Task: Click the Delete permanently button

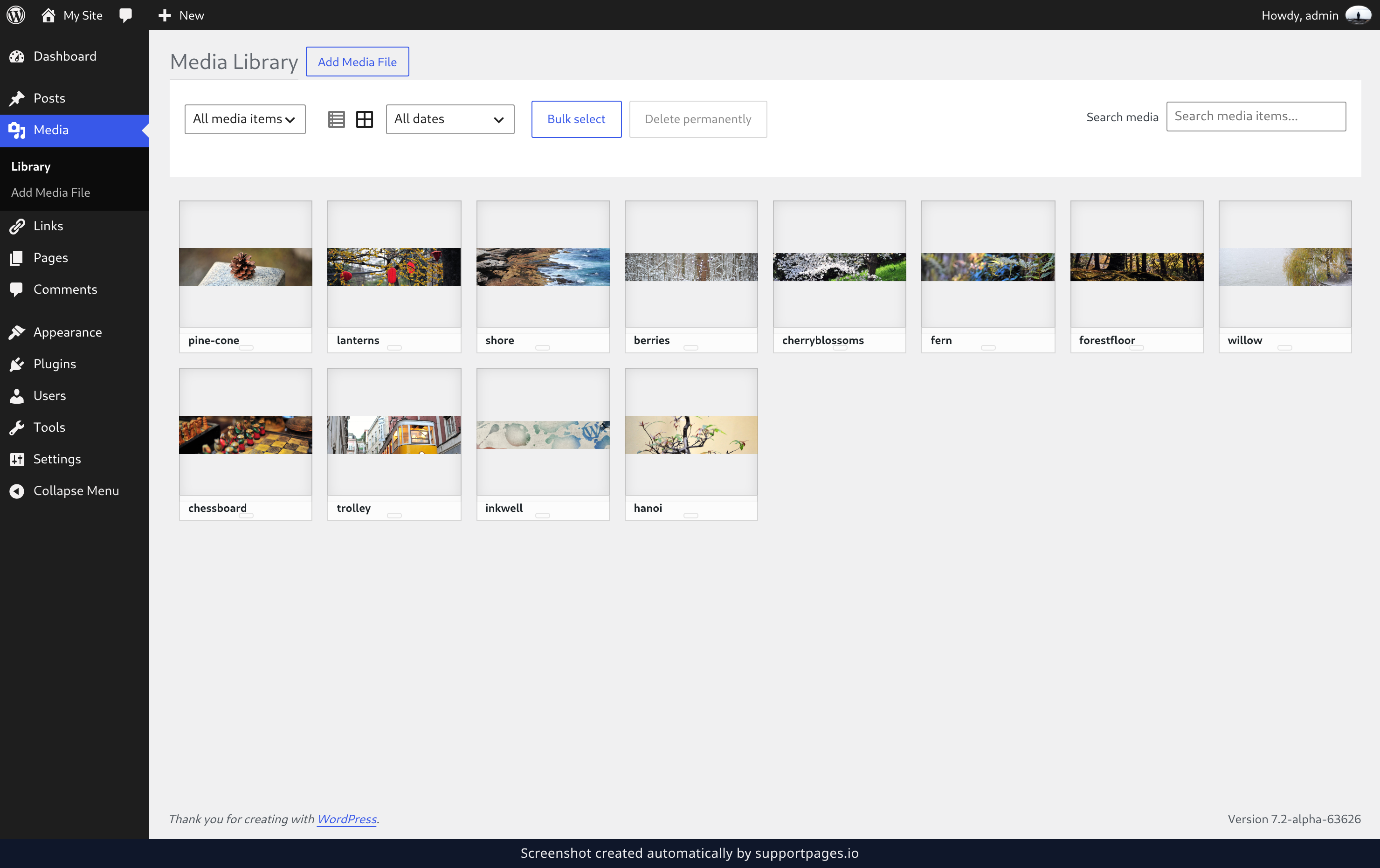Action: 697,119
